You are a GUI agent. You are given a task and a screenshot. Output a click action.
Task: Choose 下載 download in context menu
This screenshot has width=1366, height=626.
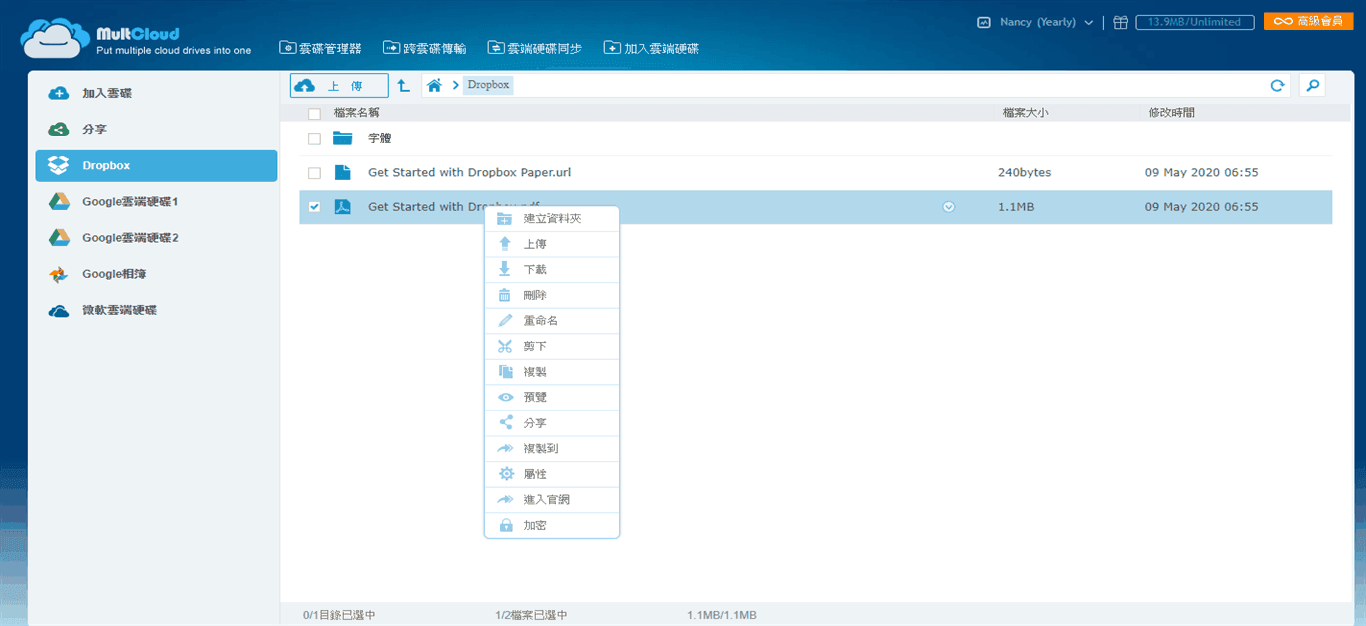pos(552,270)
